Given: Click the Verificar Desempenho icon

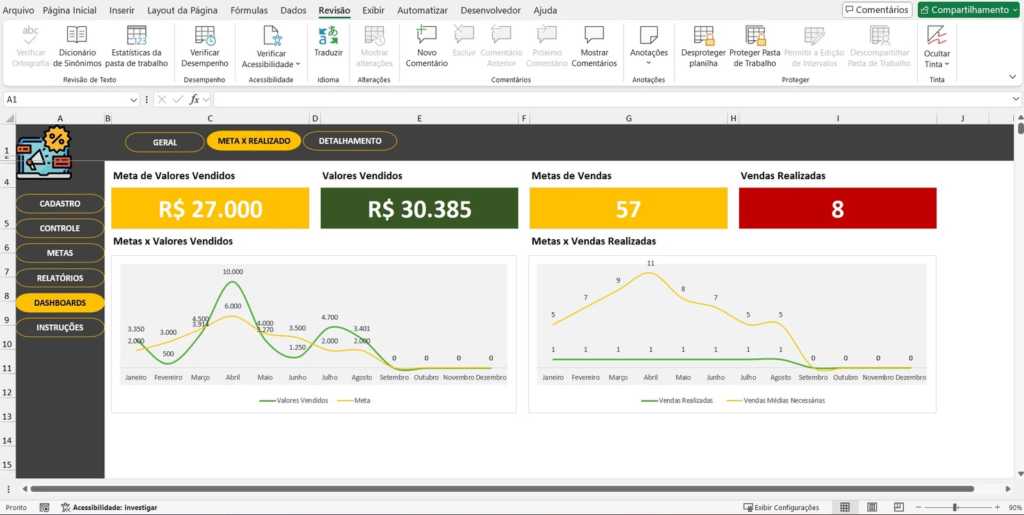Looking at the screenshot, I should point(205,37).
